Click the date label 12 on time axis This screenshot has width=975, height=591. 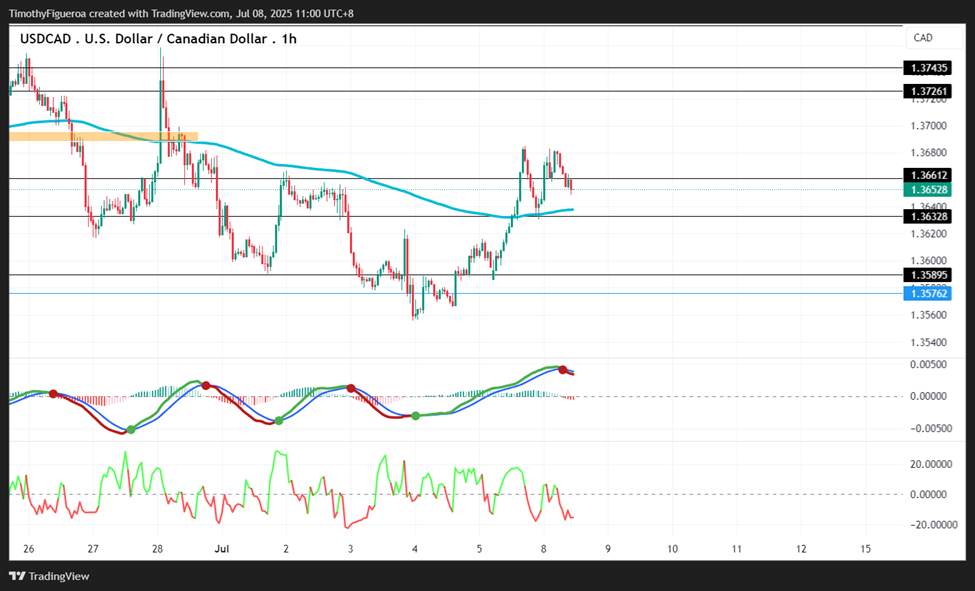coord(801,549)
